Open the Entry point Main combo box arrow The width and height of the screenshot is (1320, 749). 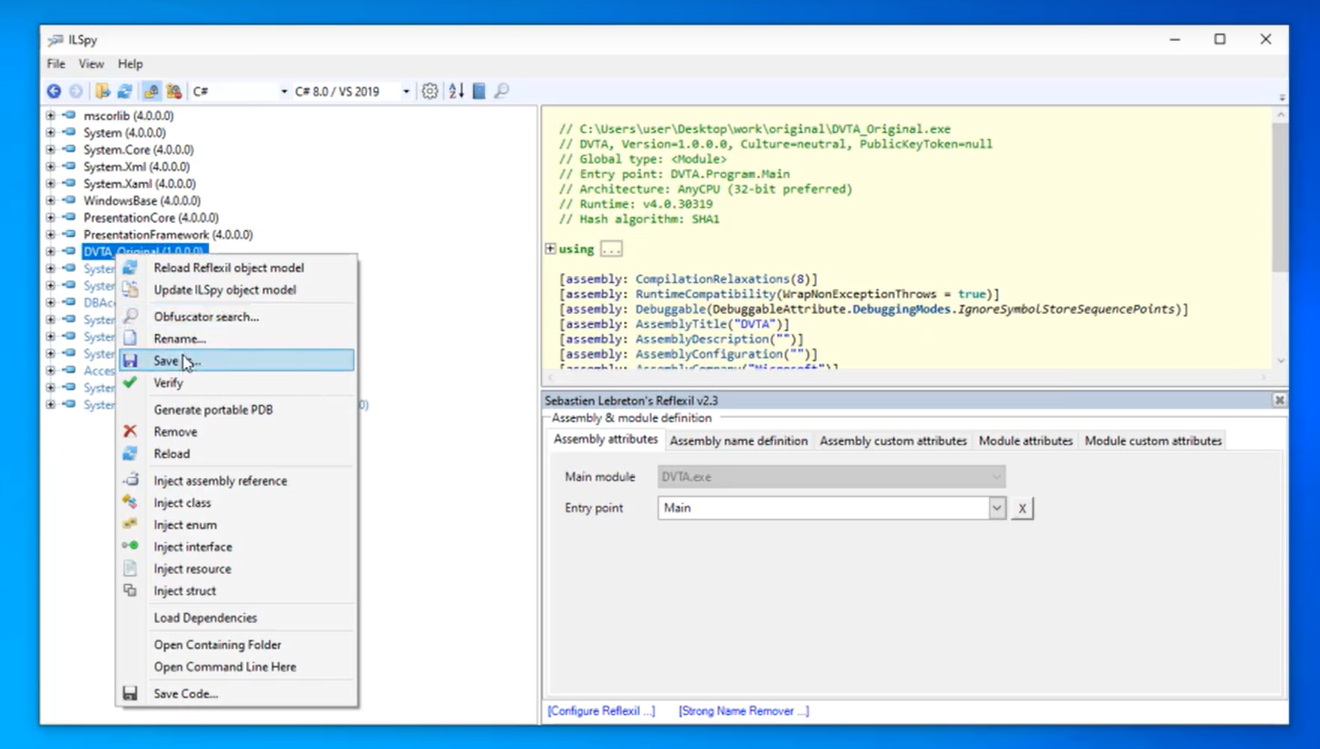tap(997, 508)
